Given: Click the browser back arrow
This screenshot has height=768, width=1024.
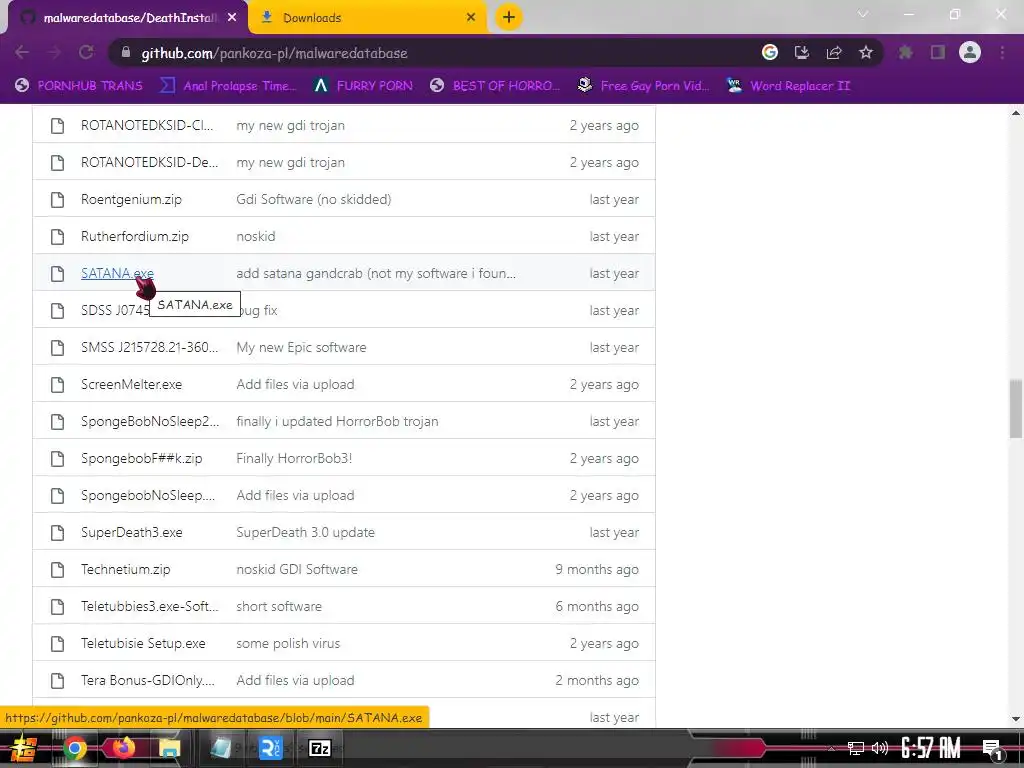Looking at the screenshot, I should pos(22,52).
